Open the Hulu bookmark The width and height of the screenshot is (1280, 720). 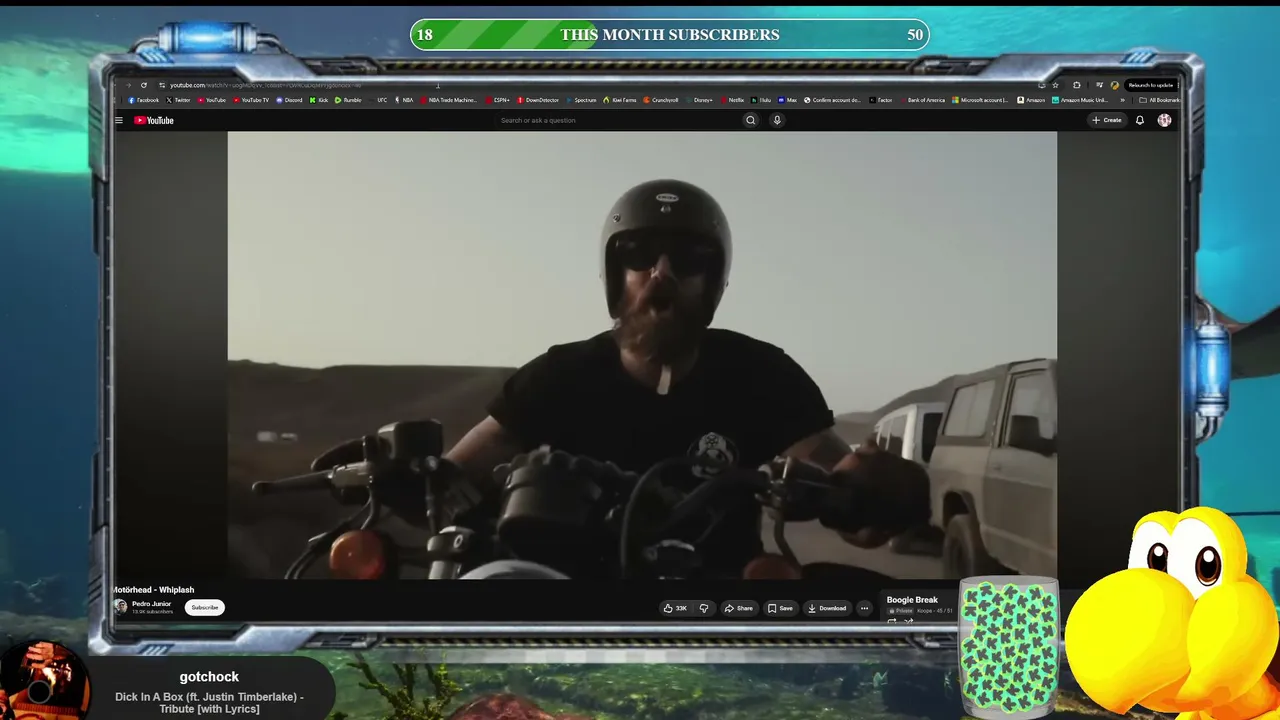762,100
